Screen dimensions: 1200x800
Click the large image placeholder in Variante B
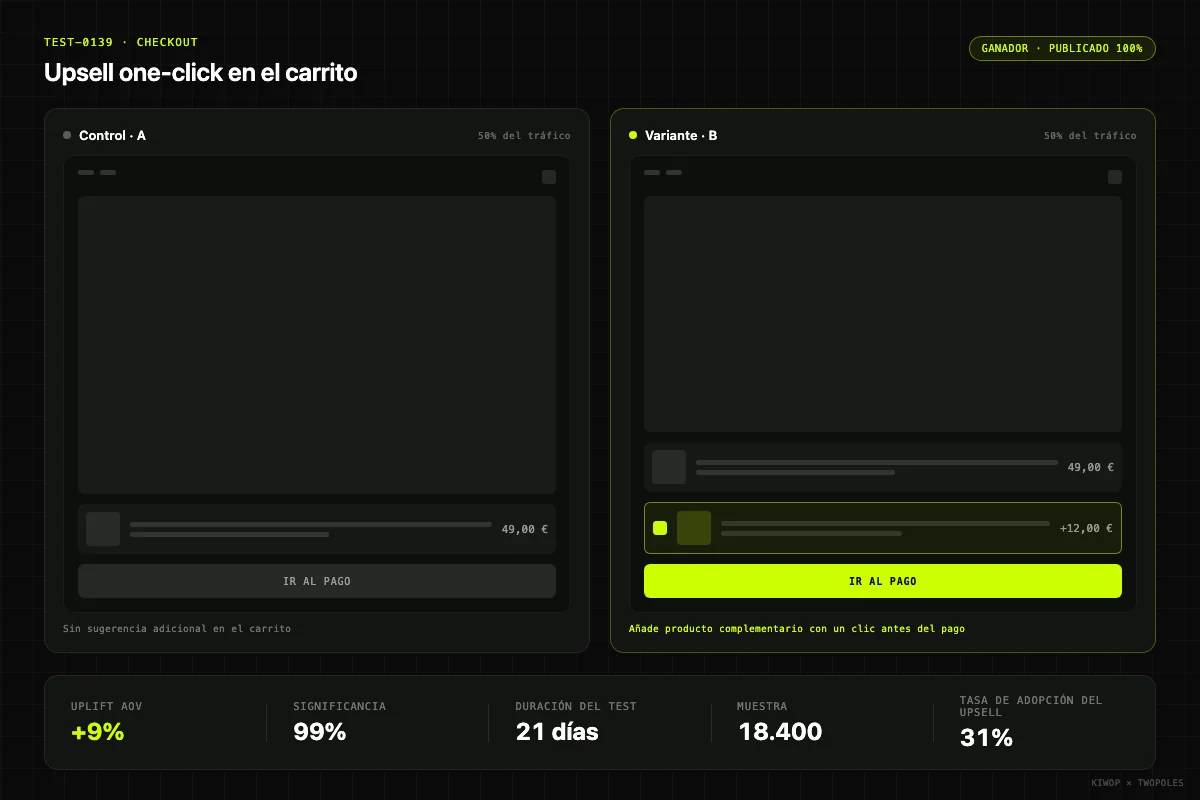(883, 314)
